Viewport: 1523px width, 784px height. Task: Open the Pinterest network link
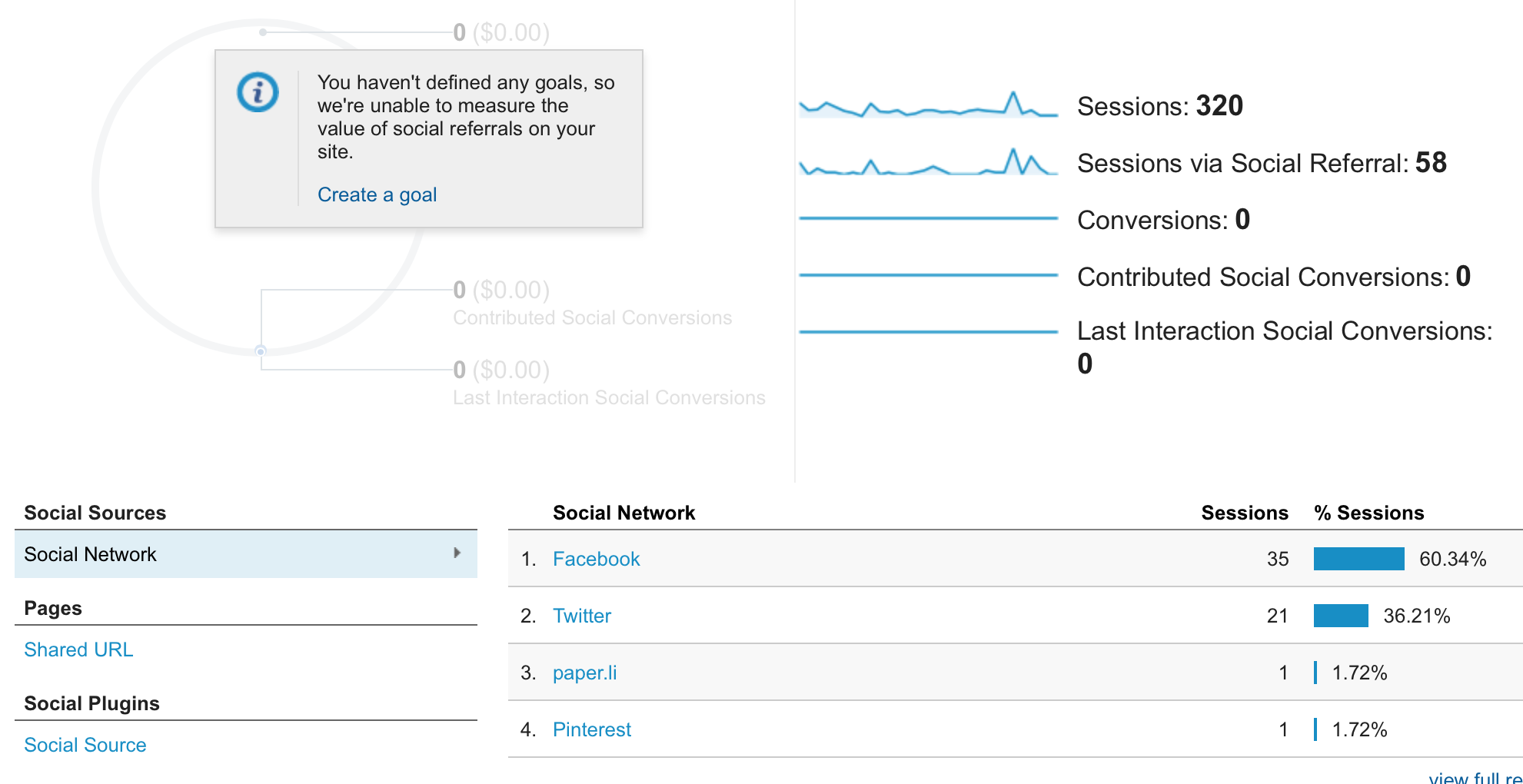coord(592,729)
